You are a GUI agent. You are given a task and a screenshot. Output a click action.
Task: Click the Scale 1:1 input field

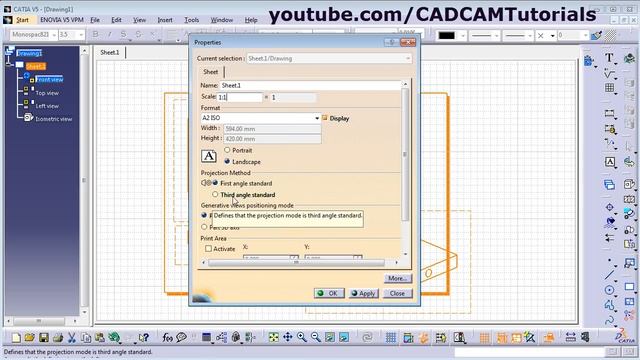pyautogui.click(x=240, y=97)
